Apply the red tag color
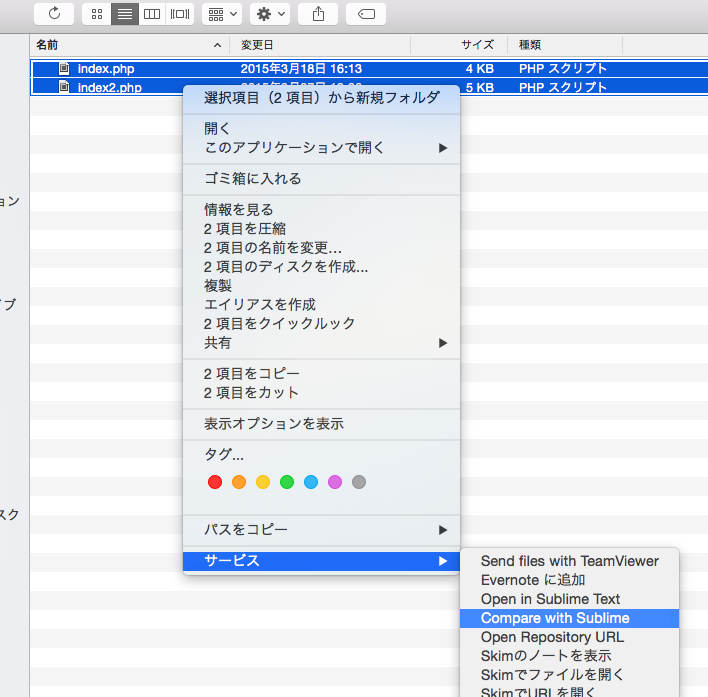 [x=215, y=482]
